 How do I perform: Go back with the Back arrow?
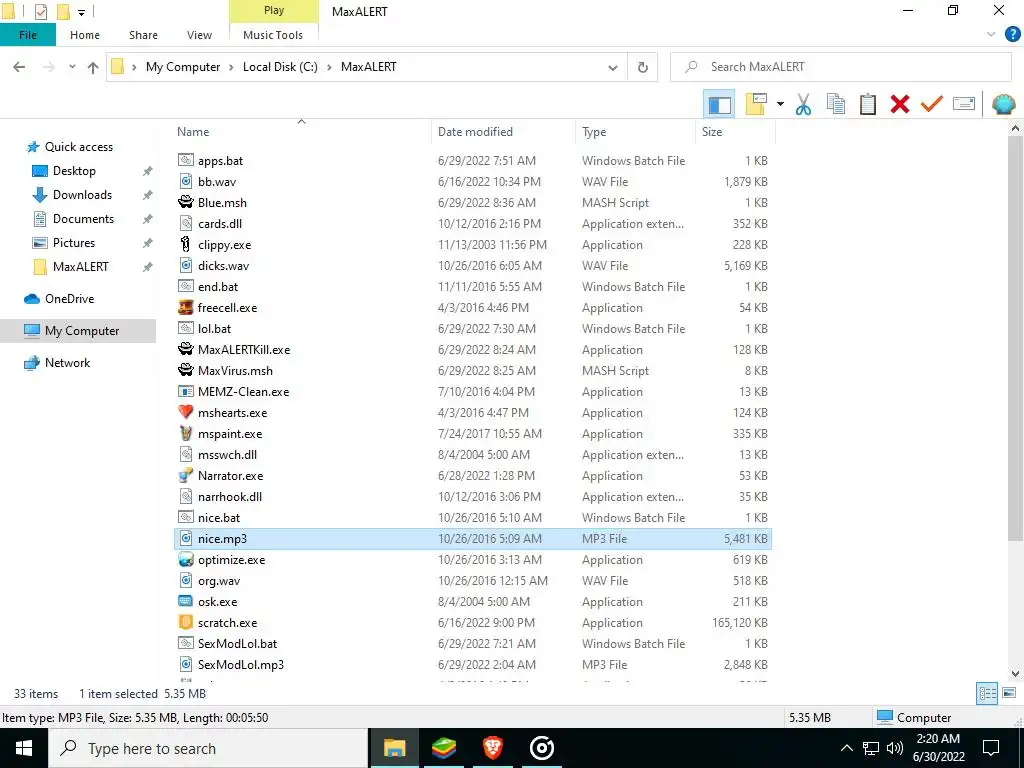coord(20,67)
